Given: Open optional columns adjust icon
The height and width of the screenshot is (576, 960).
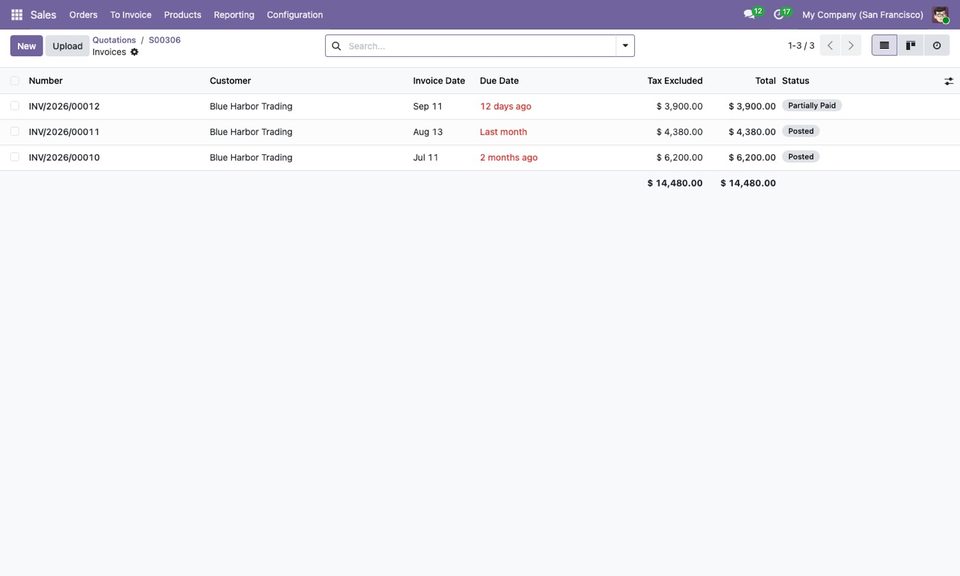Looking at the screenshot, I should [948, 81].
